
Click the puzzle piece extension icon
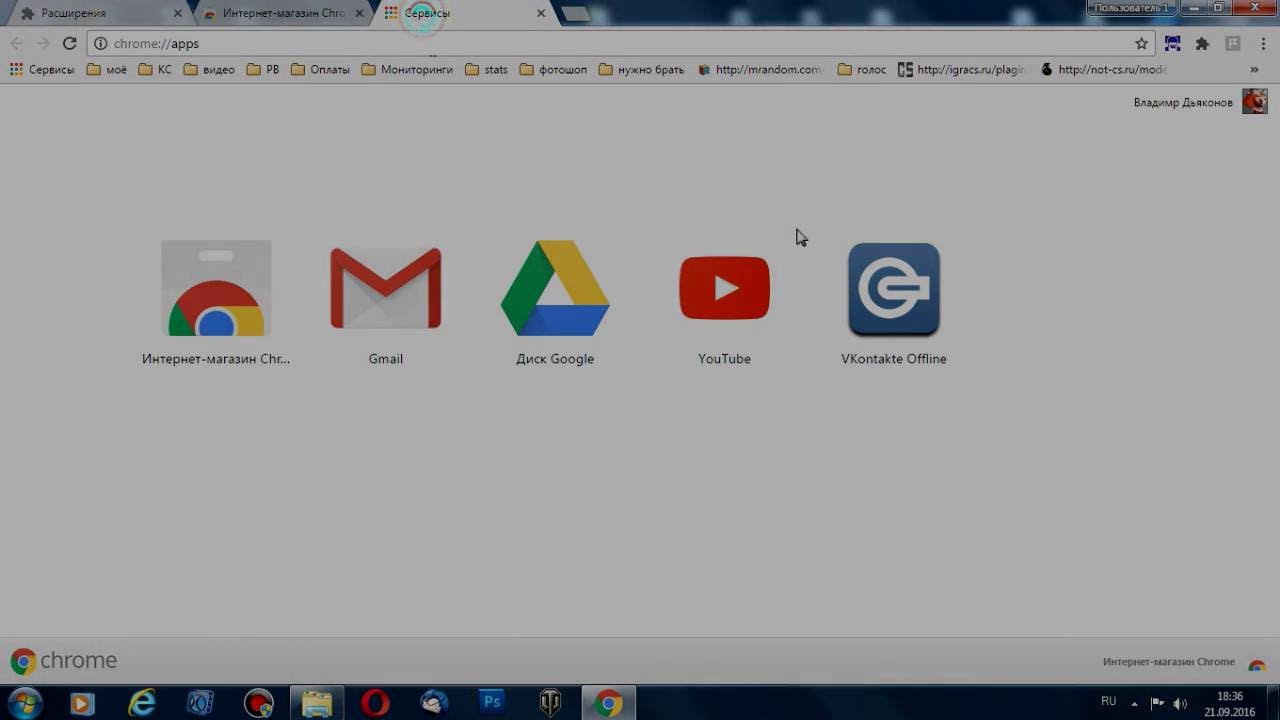coord(1202,43)
